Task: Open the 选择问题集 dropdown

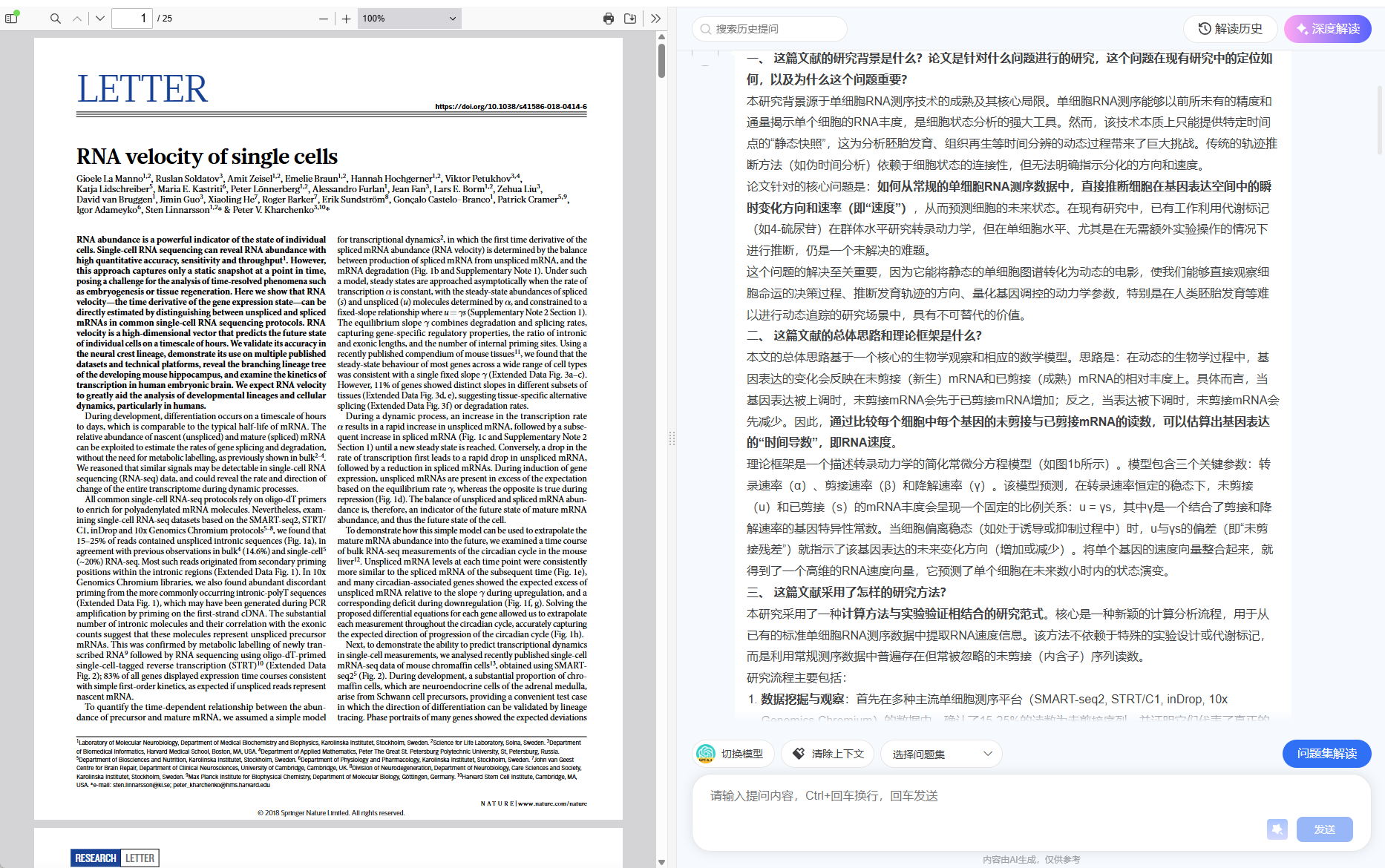Action: click(941, 754)
